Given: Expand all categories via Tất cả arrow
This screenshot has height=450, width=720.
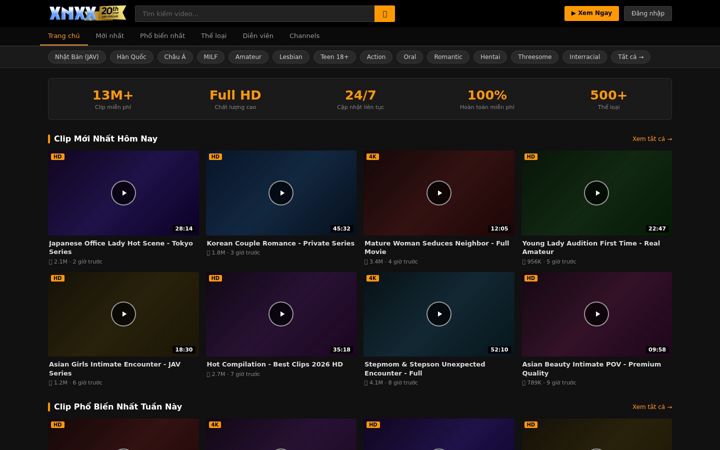Looking at the screenshot, I should click(x=630, y=57).
